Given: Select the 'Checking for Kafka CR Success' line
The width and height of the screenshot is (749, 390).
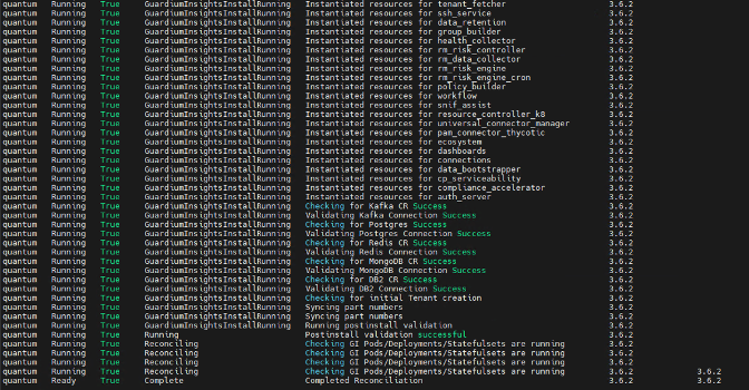Looking at the screenshot, I should coord(376,206).
